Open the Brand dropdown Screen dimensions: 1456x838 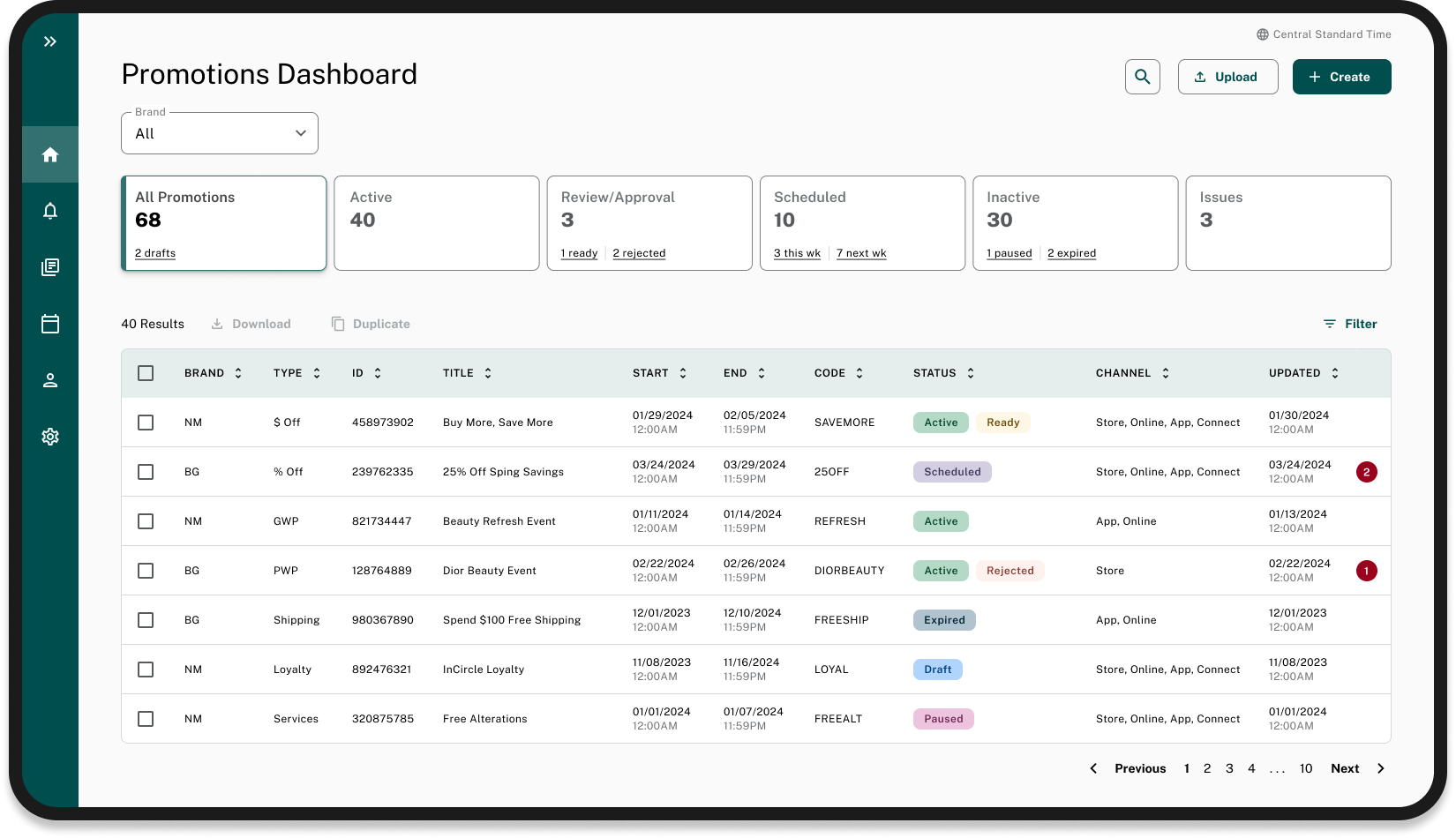pos(220,134)
